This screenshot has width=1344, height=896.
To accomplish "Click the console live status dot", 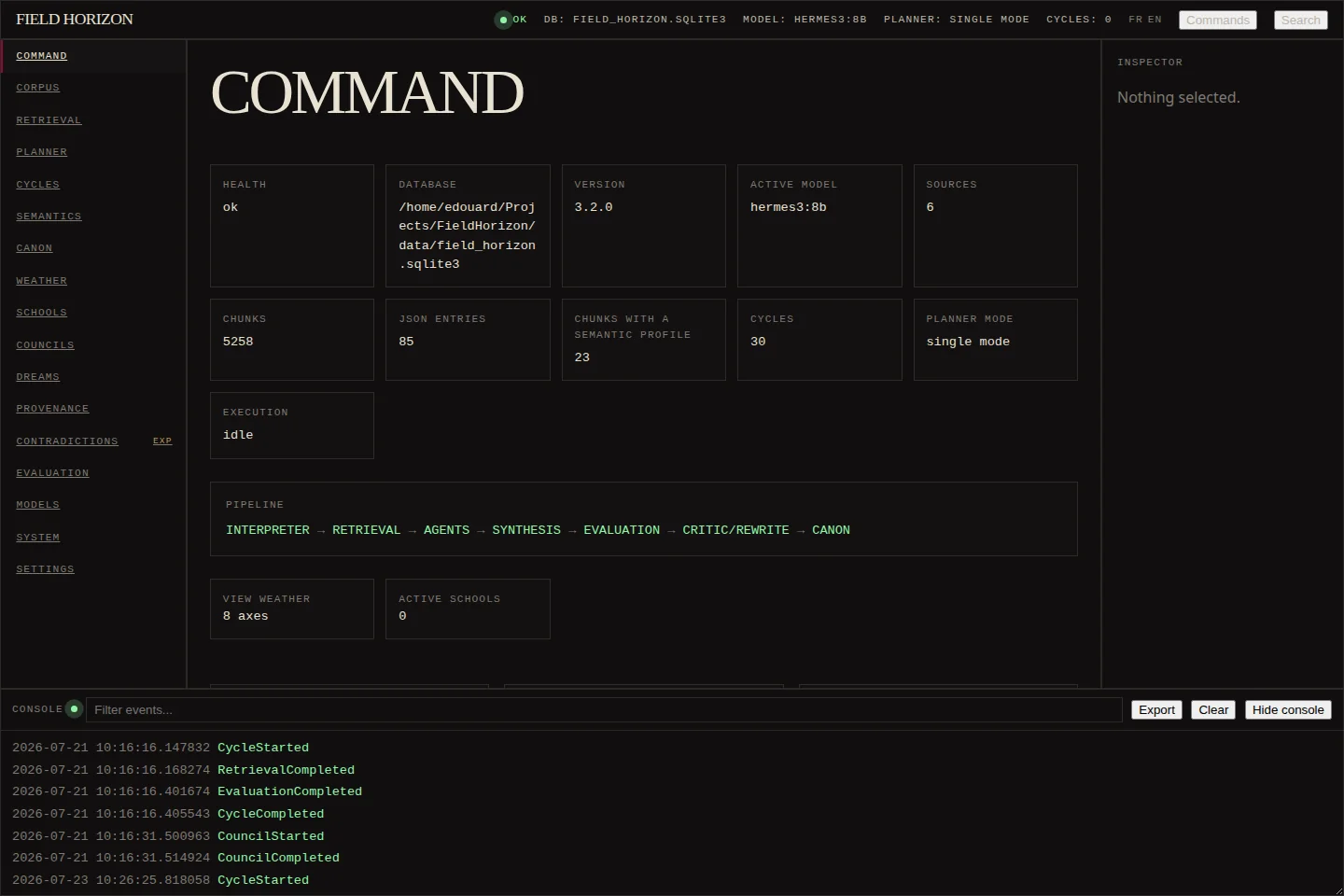I will click(75, 709).
